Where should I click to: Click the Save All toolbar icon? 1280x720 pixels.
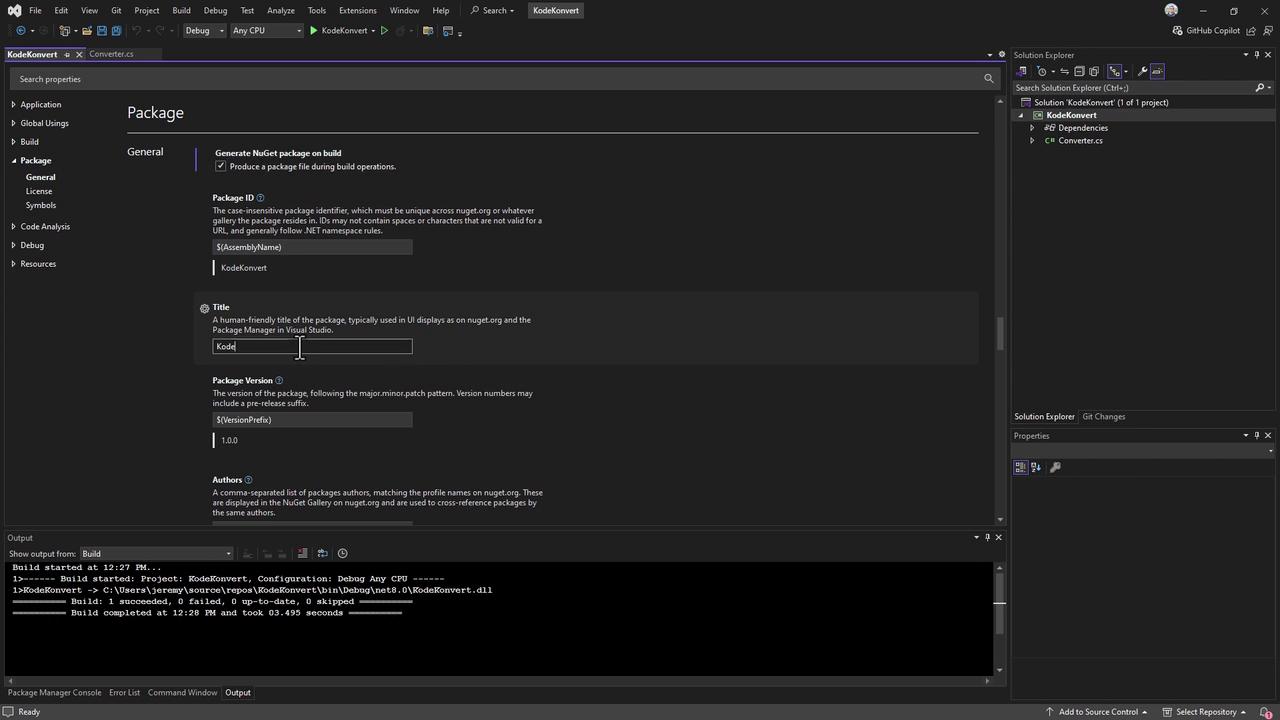(x=116, y=31)
